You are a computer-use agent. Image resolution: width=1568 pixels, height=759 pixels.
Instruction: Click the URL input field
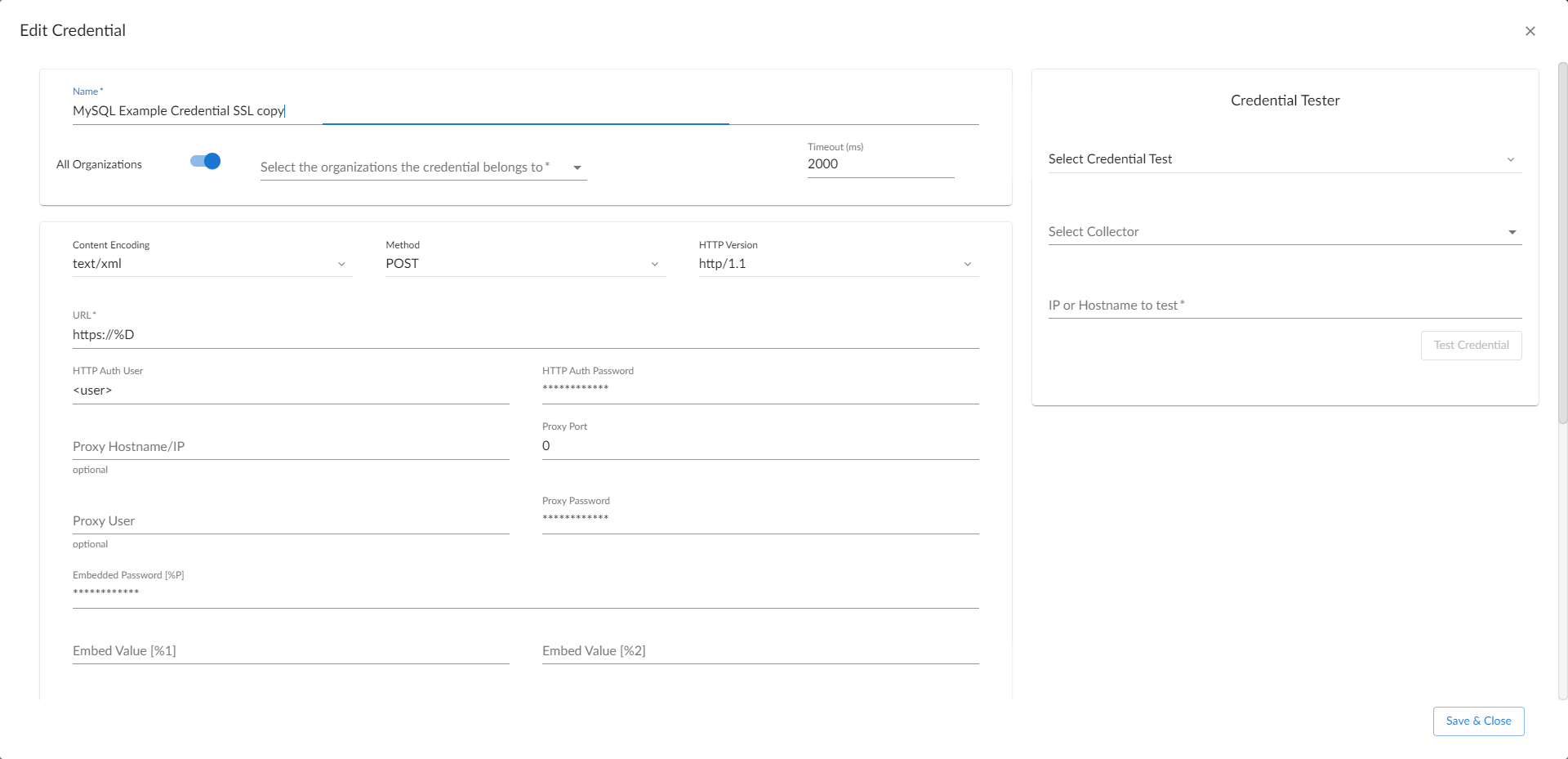point(524,335)
